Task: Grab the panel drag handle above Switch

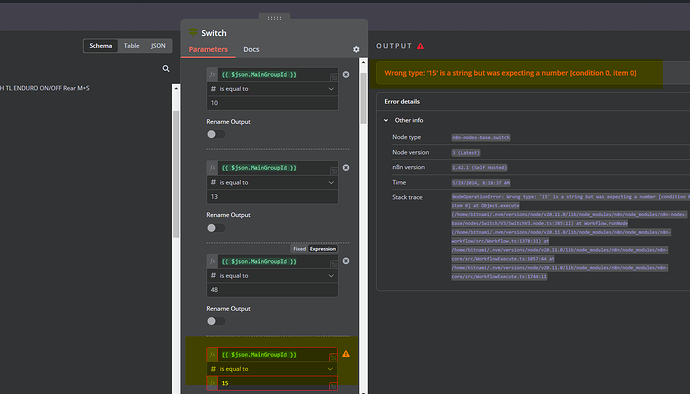Action: click(x=274, y=18)
